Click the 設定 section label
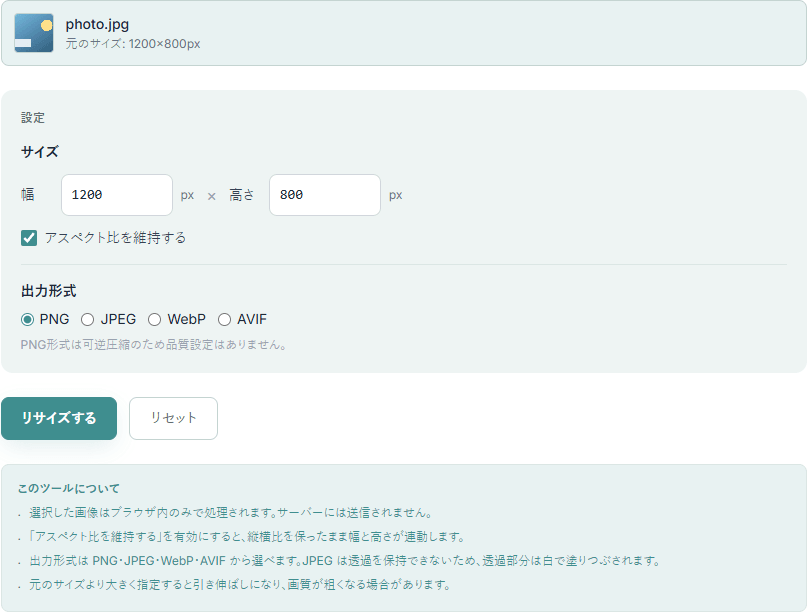 coord(33,118)
